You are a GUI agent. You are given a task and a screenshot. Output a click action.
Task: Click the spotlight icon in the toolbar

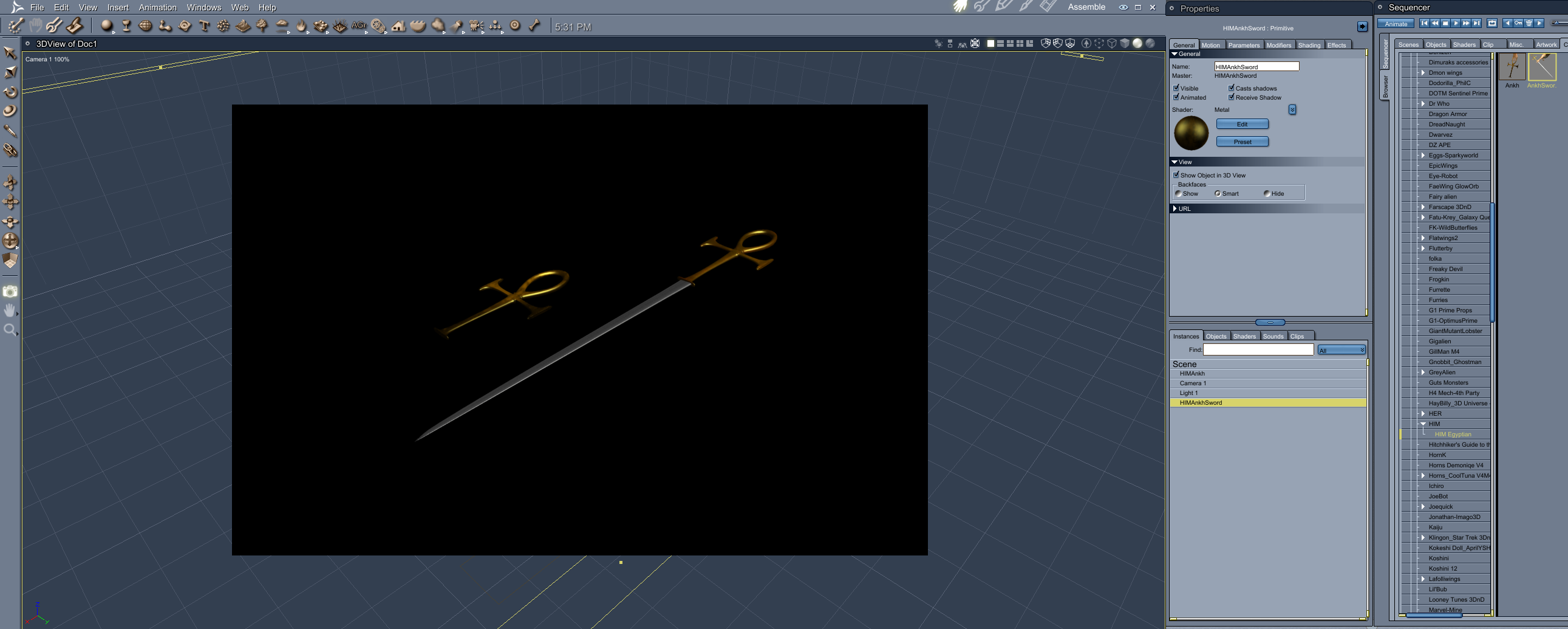457,26
